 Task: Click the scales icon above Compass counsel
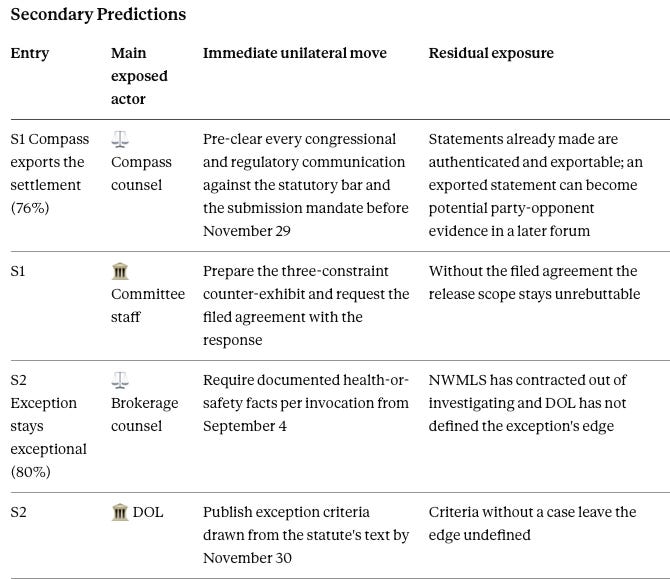click(120, 139)
